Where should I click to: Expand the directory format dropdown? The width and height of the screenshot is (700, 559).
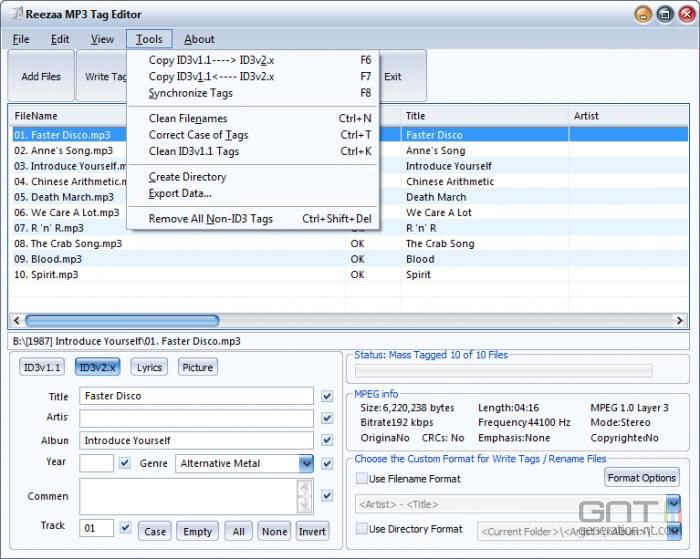[x=675, y=531]
